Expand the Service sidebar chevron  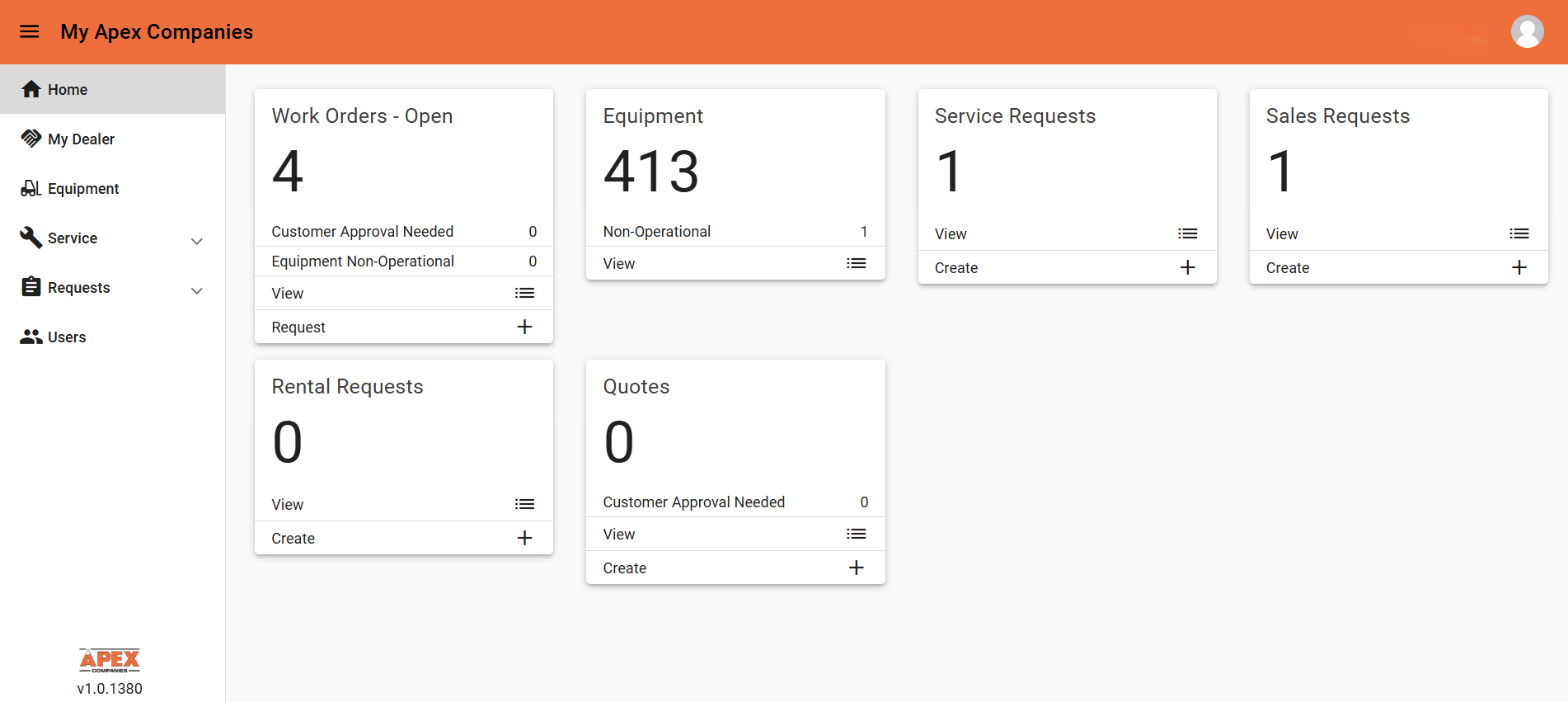(x=197, y=241)
